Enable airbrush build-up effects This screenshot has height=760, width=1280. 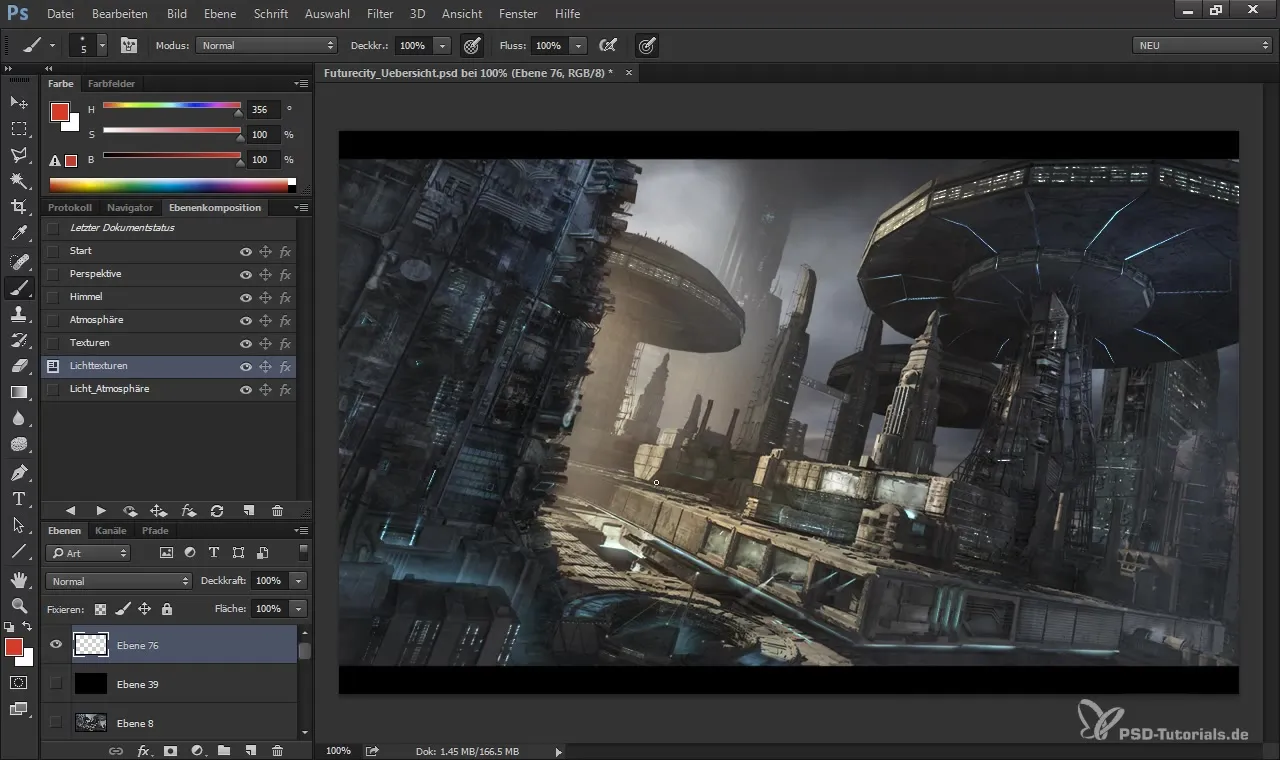(x=607, y=45)
